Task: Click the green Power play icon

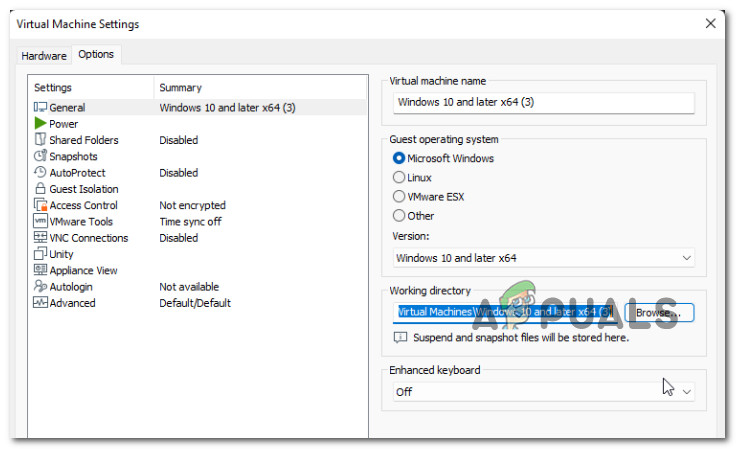Action: point(40,123)
